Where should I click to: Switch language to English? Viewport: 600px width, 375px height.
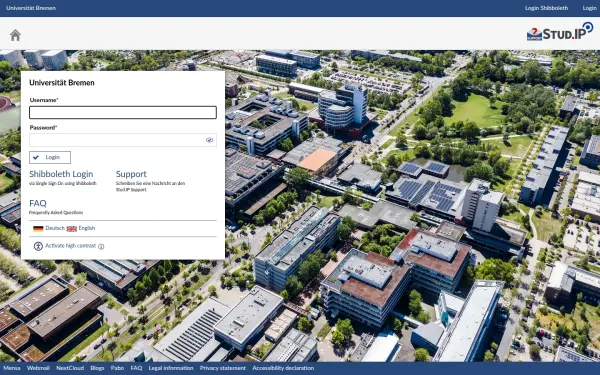87,228
